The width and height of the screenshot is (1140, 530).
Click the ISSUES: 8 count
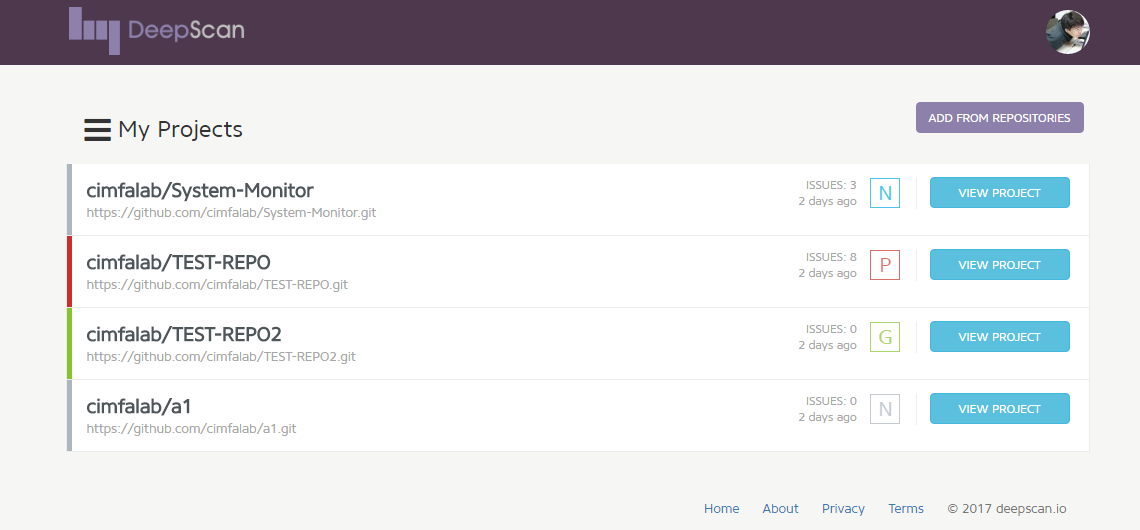click(x=831, y=257)
